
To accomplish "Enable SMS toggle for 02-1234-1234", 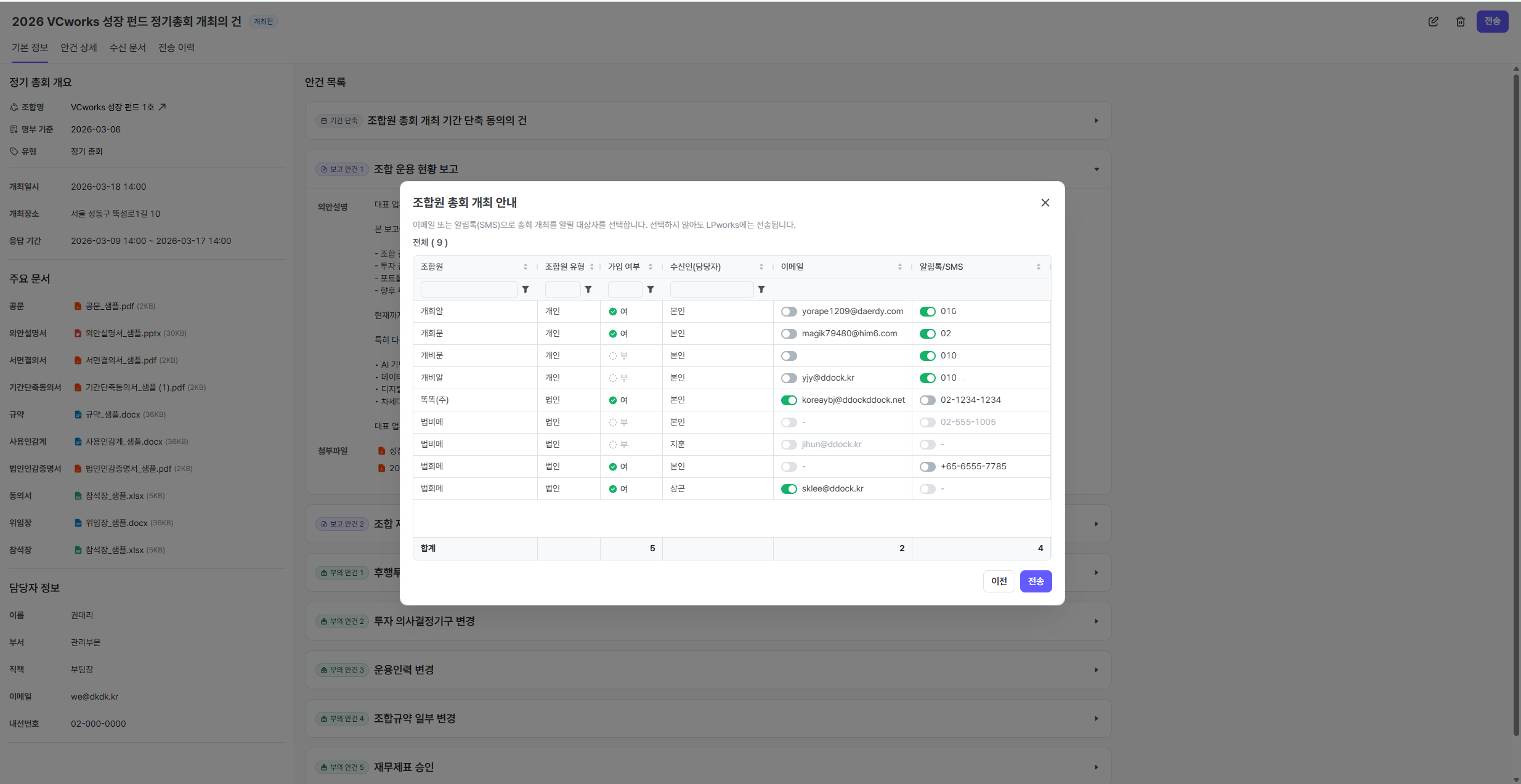I will (928, 400).
